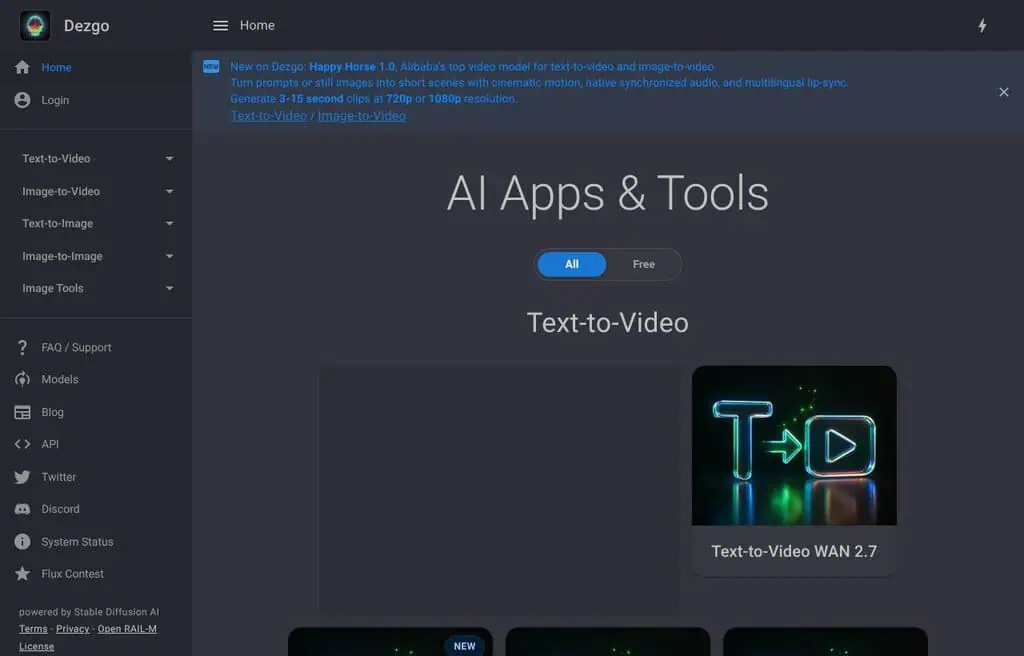The width and height of the screenshot is (1024, 656).
Task: Open the Privacy link
Action: point(72,629)
